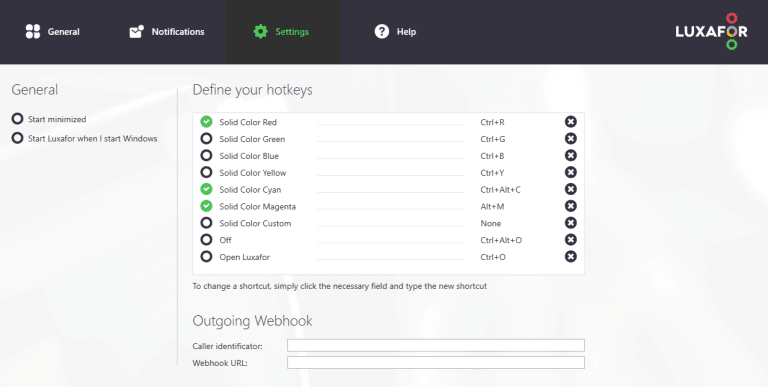Click the Open Luxafor label
The image size is (768, 387).
coord(244,257)
